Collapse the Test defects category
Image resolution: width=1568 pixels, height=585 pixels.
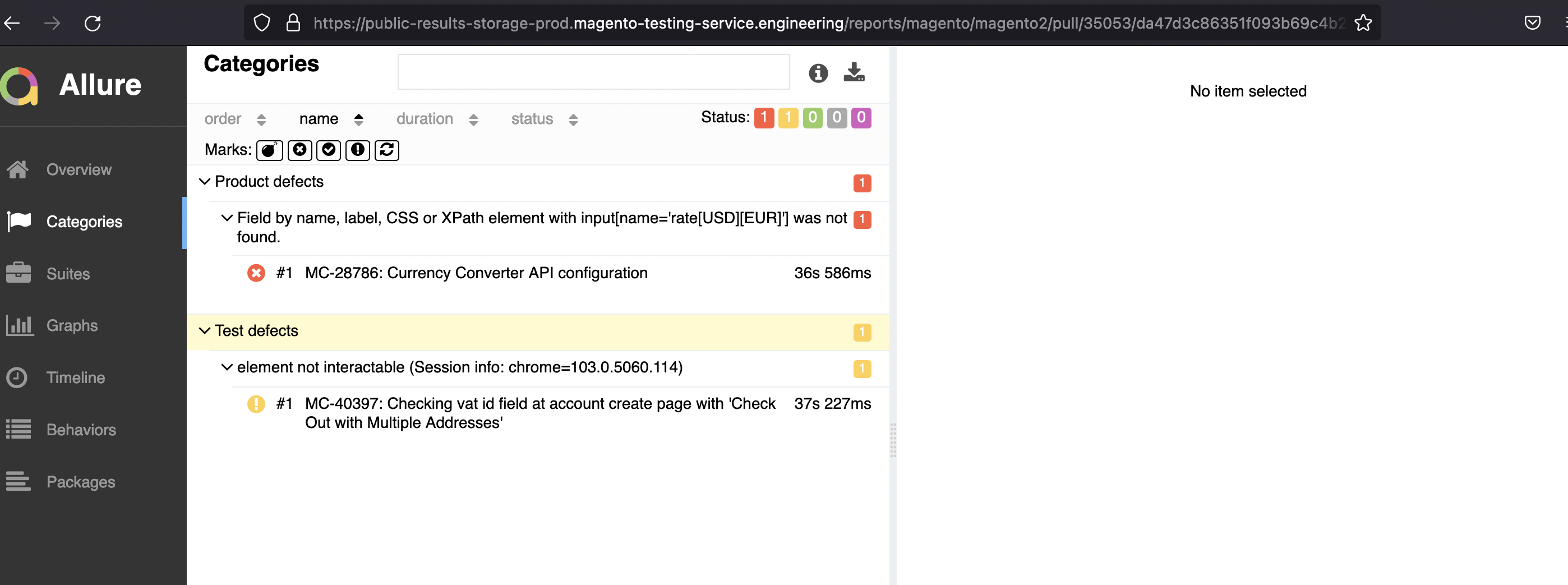coord(205,330)
